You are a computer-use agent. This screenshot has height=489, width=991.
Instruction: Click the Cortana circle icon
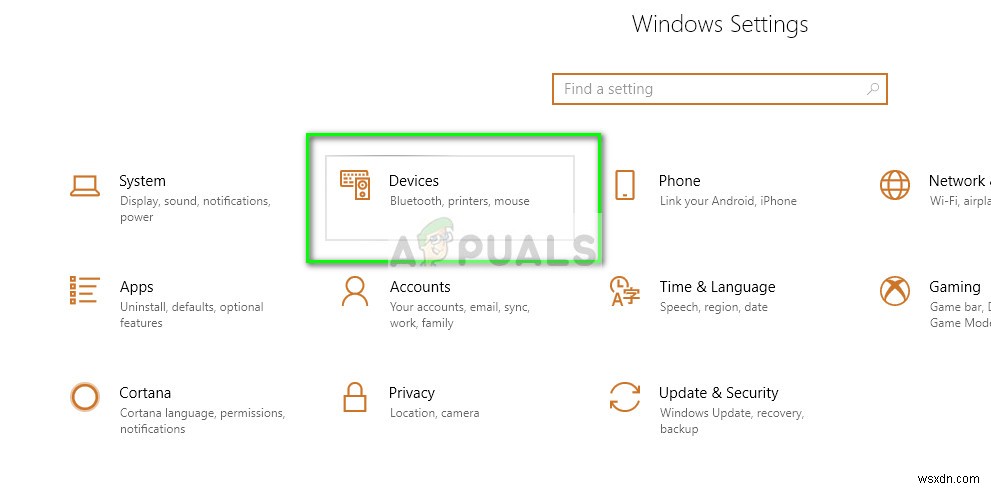pos(85,397)
